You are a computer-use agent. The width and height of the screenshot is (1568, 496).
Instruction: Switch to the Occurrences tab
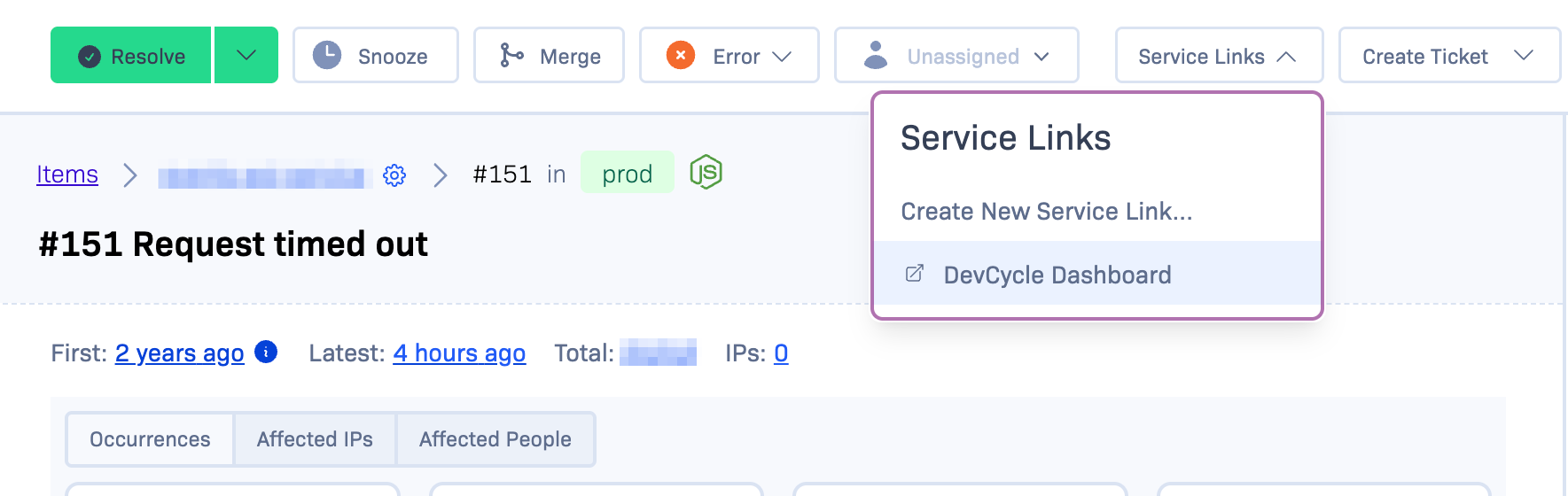pyautogui.click(x=150, y=439)
